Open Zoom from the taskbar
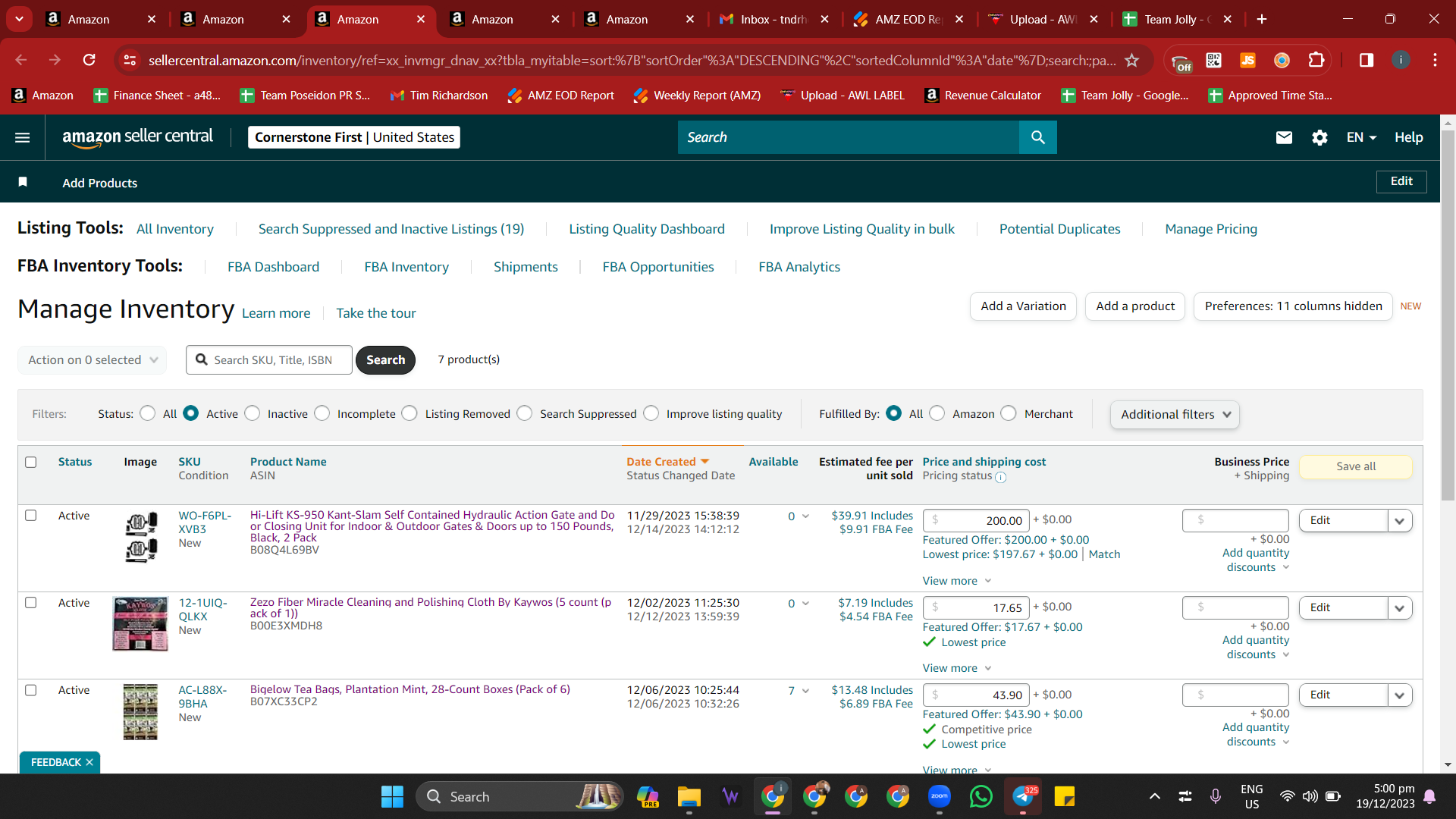 coord(939,796)
